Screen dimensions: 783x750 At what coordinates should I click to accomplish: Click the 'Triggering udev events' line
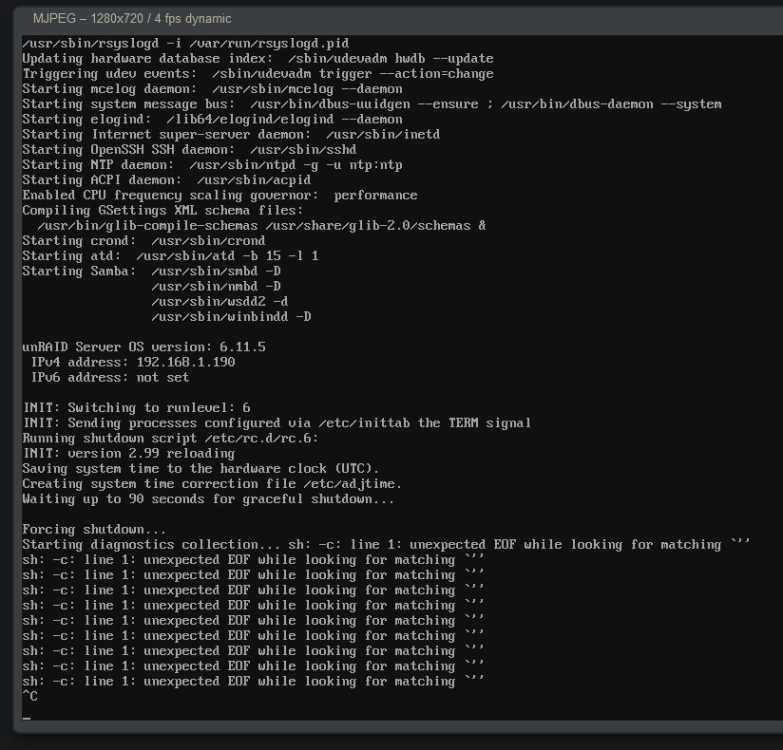258,74
